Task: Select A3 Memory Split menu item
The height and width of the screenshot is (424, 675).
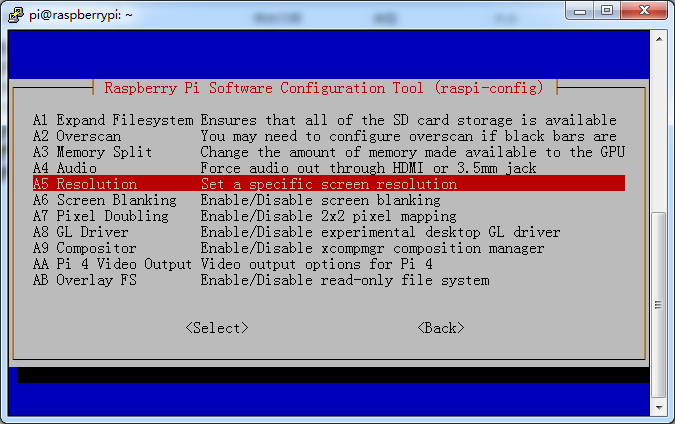Action: (329, 152)
